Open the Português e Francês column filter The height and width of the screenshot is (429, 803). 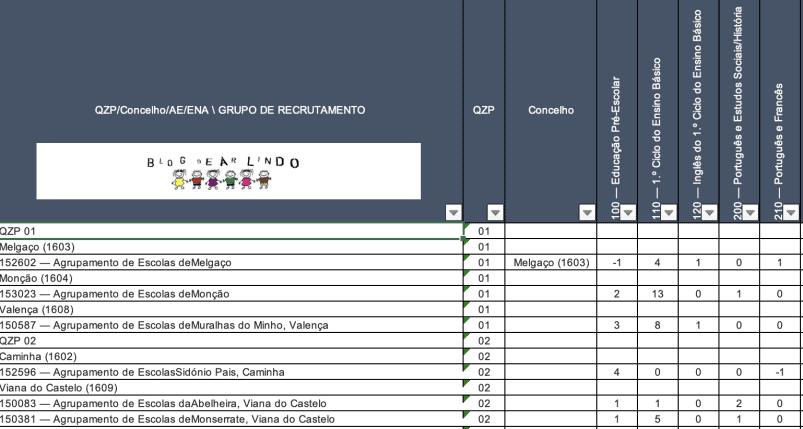click(x=791, y=212)
